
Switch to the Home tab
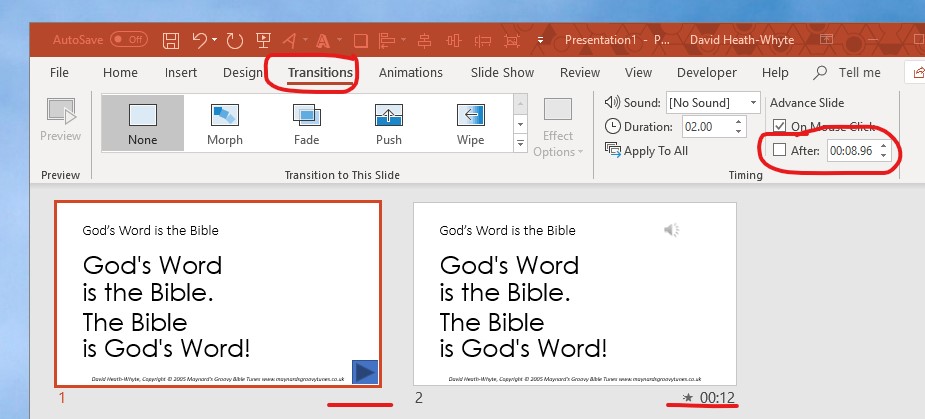120,73
